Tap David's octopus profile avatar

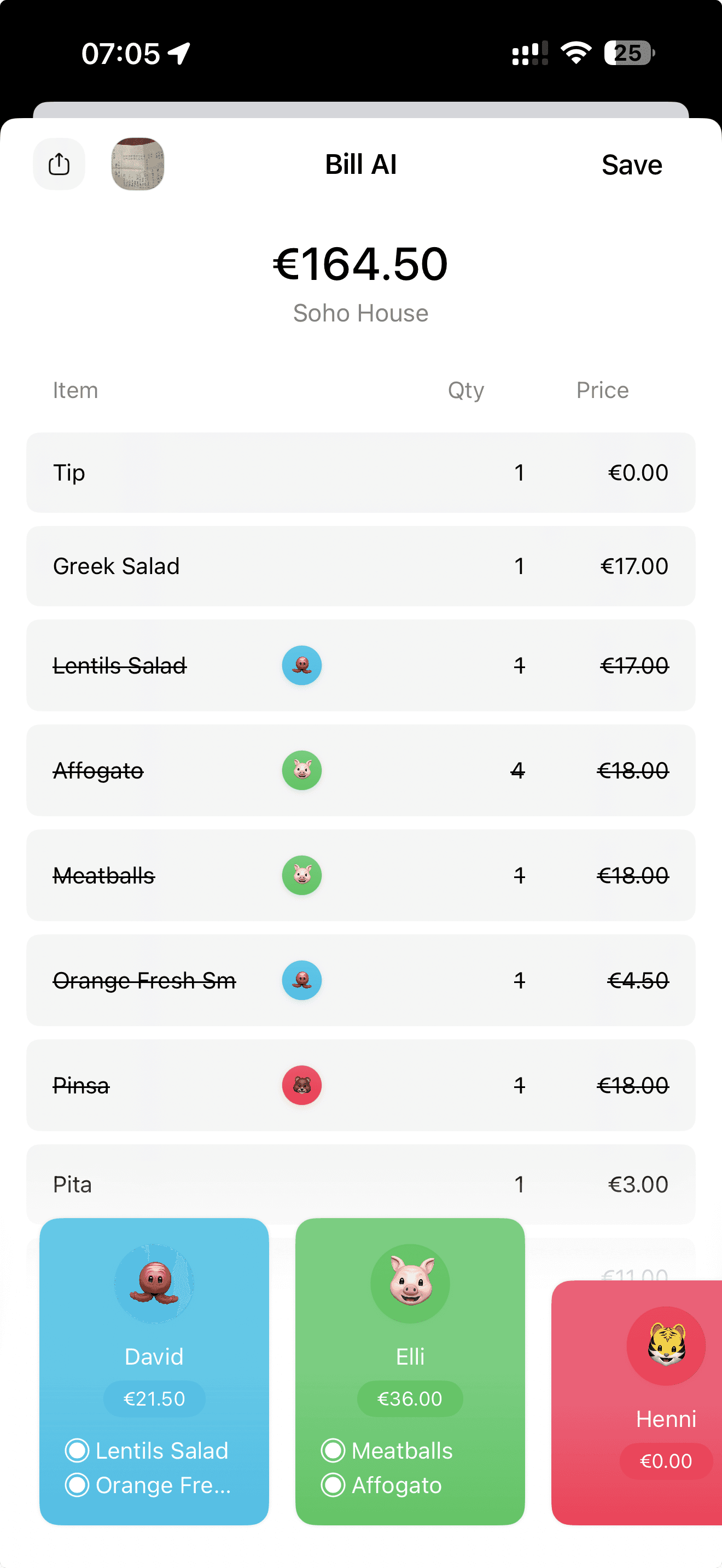(x=154, y=1283)
